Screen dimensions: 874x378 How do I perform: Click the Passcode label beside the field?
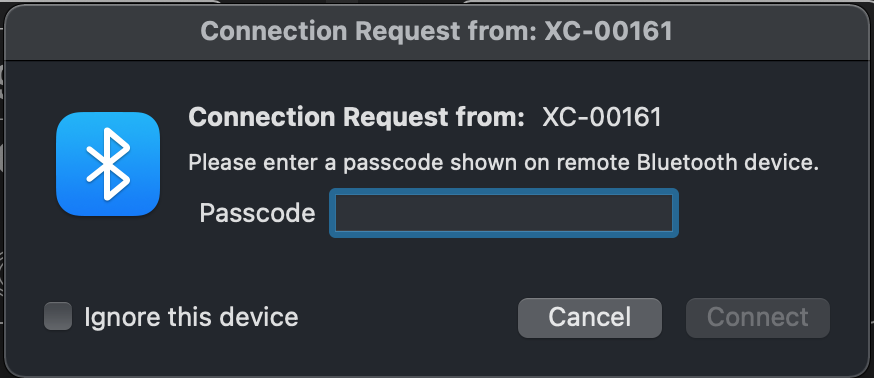click(x=257, y=213)
